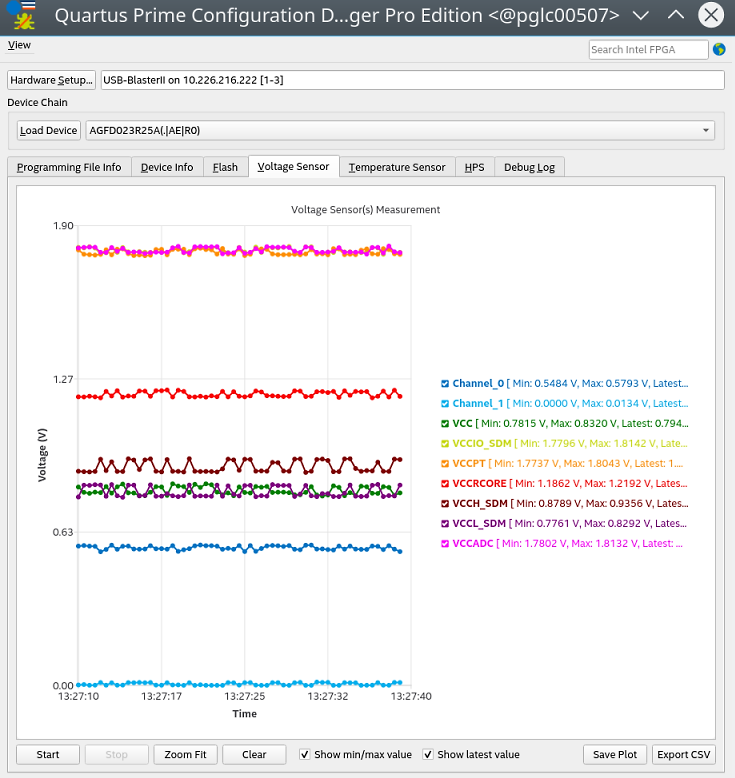Switch to the Temperature Sensor tab
The width and height of the screenshot is (735, 778).
coord(397,167)
